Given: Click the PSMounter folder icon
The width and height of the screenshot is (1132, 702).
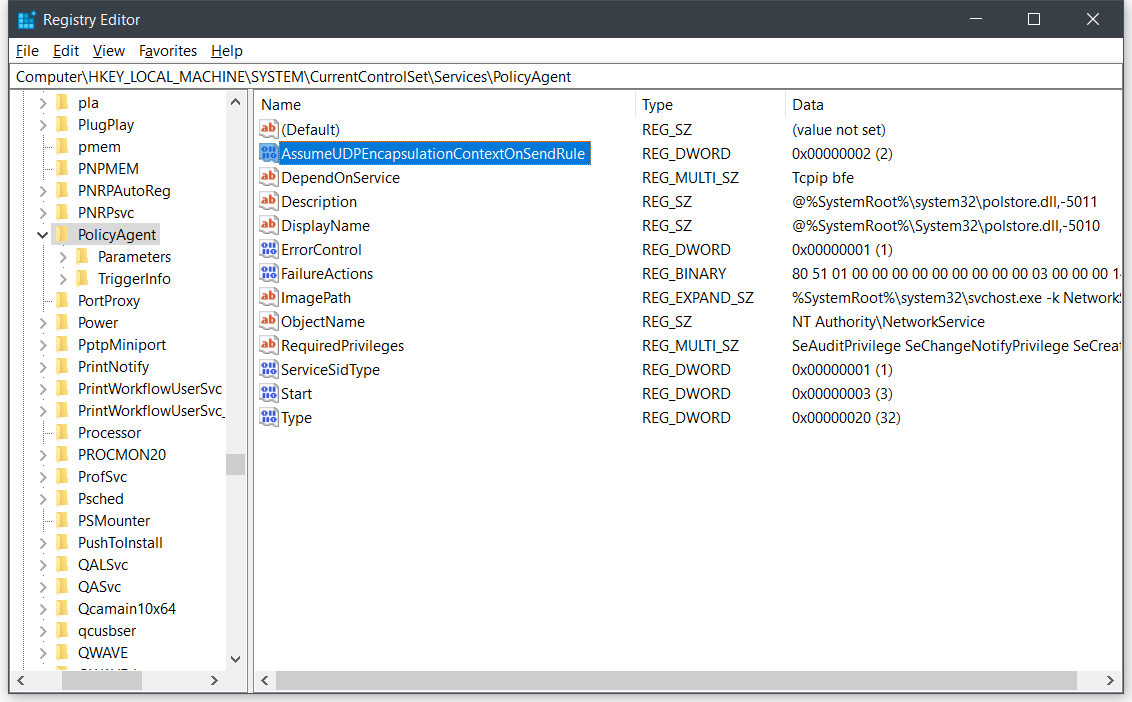Looking at the screenshot, I should pyautogui.click(x=63, y=521).
